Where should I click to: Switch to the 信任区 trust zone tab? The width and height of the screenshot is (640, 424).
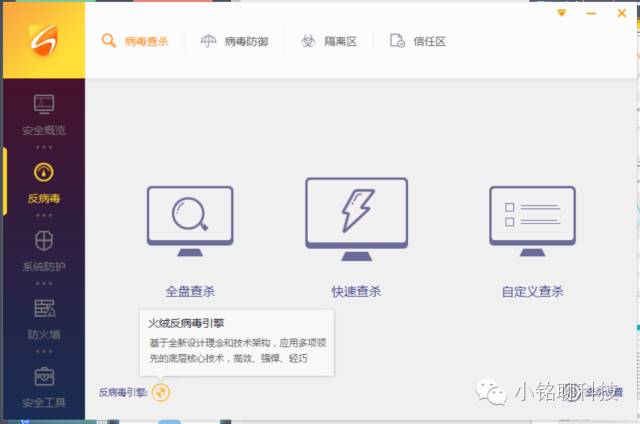pyautogui.click(x=418, y=41)
